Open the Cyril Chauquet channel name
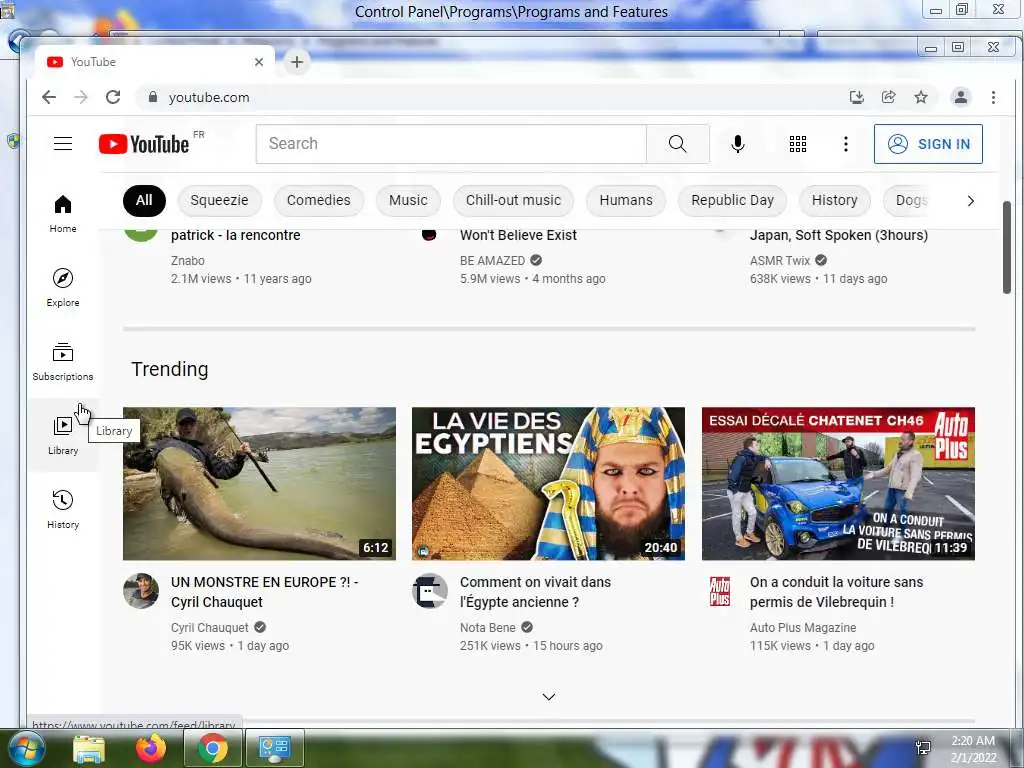Viewport: 1024px width, 768px height. coord(210,628)
